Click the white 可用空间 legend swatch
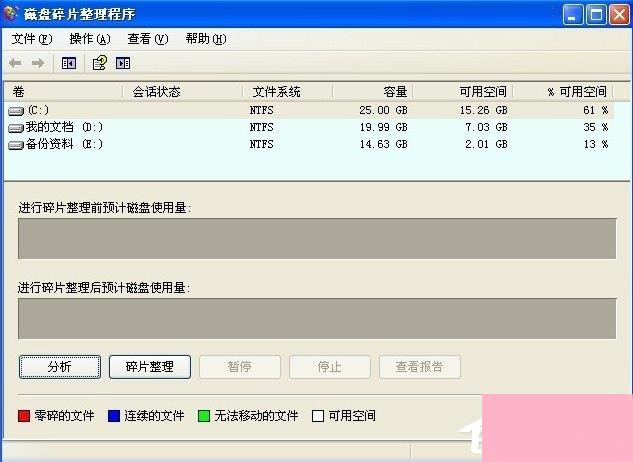Viewport: 633px width, 462px height. pos(318,416)
